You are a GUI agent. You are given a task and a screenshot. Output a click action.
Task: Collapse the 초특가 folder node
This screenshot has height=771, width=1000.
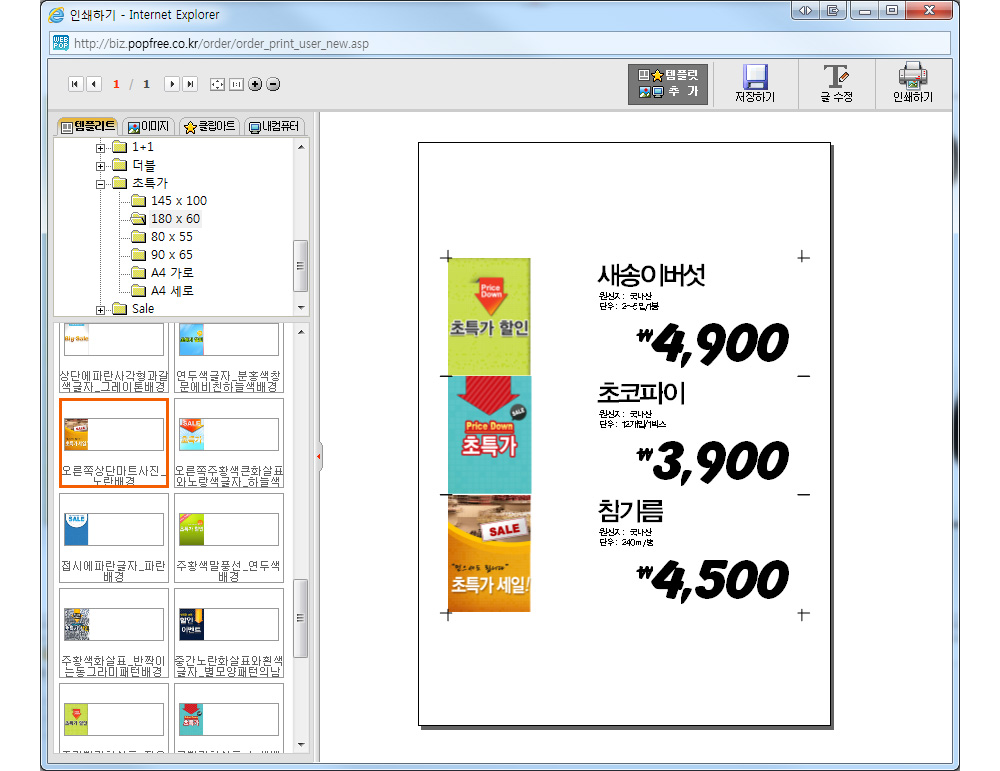(100, 184)
